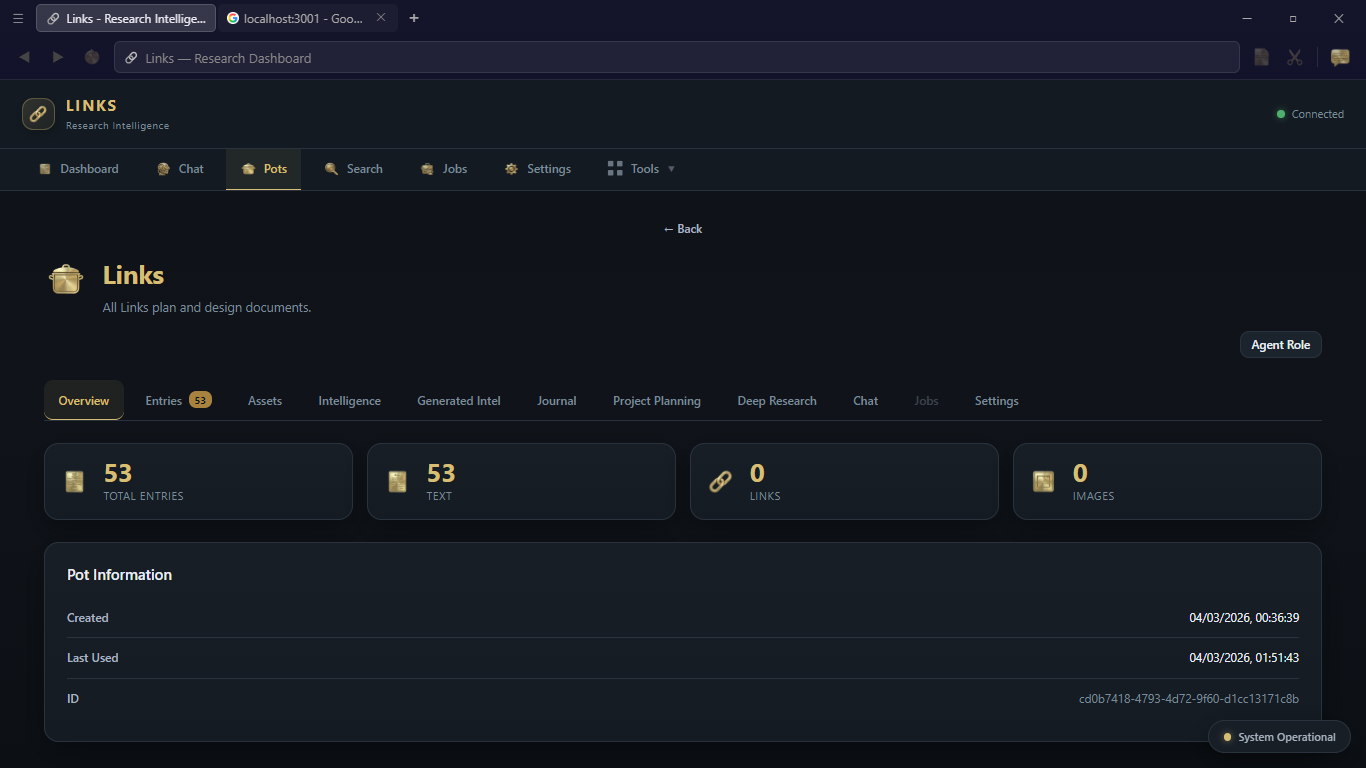Click the Search magnifier icon in navbar

click(330, 169)
